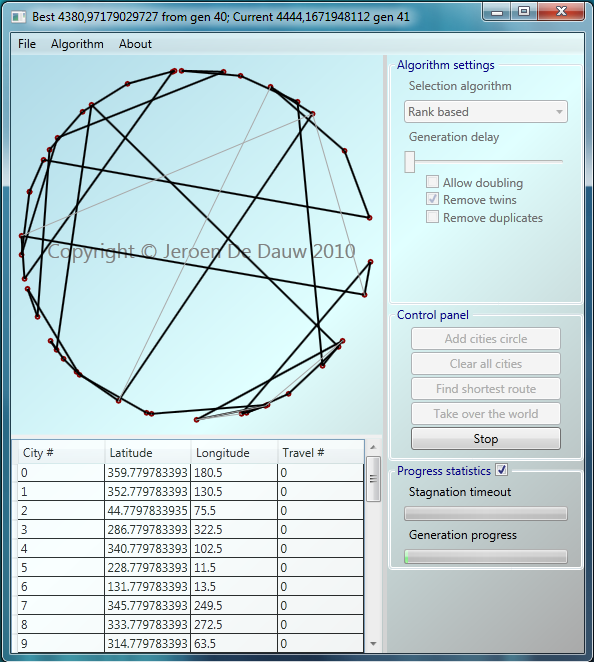Viewport: 594px width, 662px height.
Task: Click the window maximize icon
Action: pos(524,11)
